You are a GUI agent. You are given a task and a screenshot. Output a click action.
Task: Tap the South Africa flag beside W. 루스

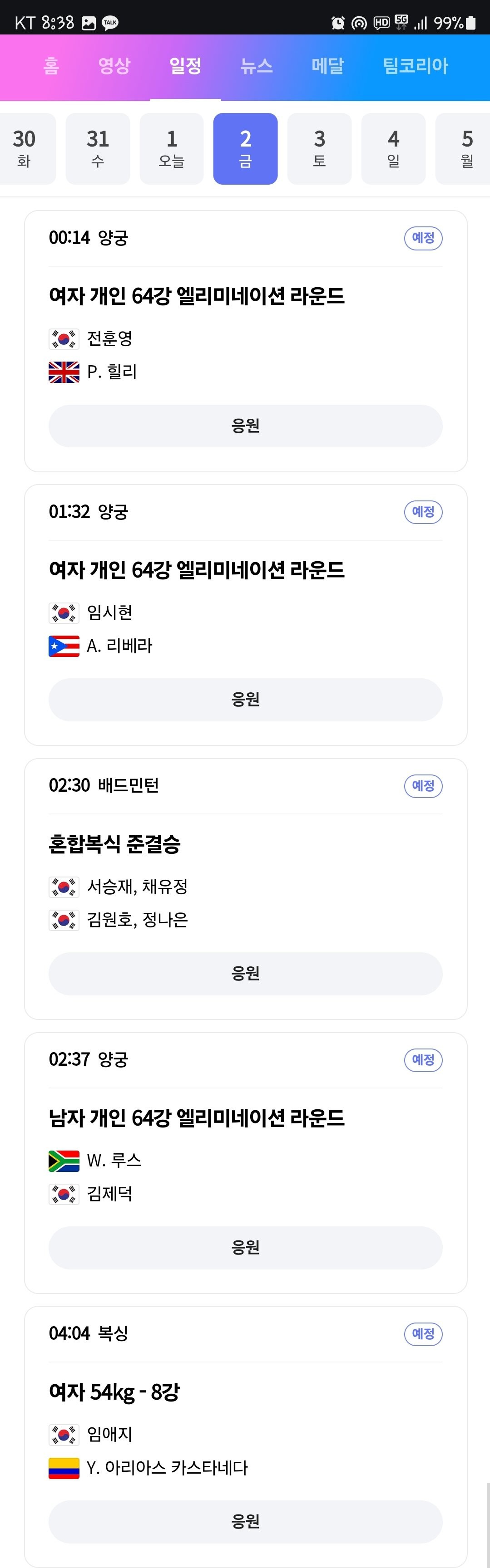click(x=64, y=1161)
